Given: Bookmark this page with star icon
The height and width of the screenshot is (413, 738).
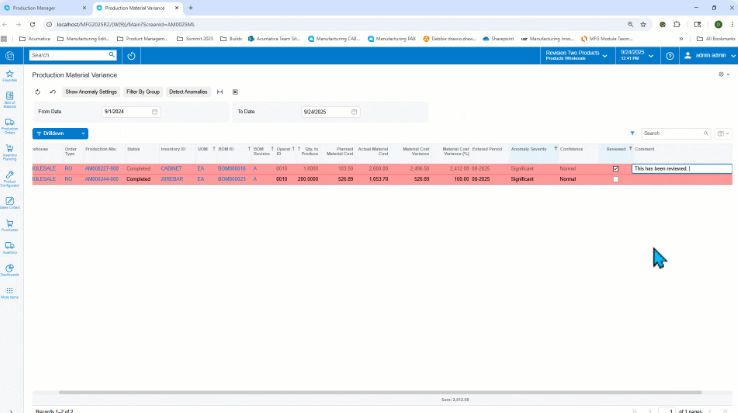Looking at the screenshot, I should [643, 24].
